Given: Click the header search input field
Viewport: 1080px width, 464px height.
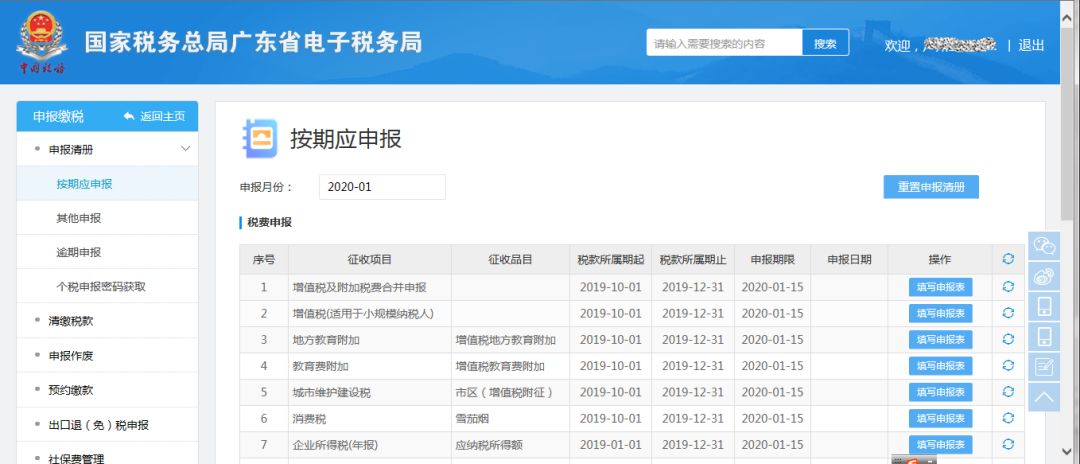Looking at the screenshot, I should tap(724, 43).
